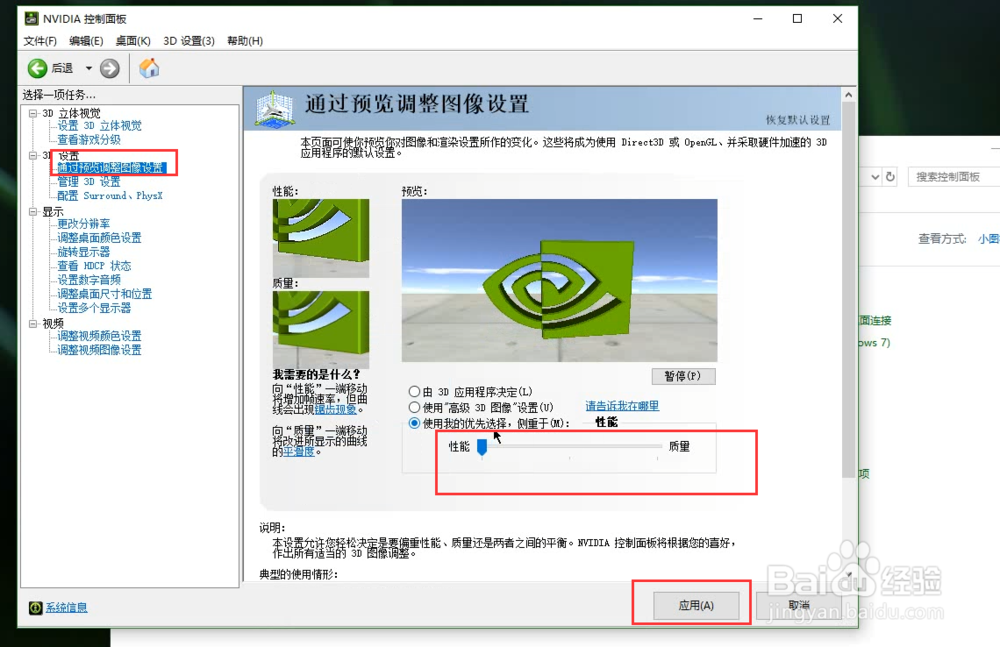Select 查看游戏分级 in tree

pos(89,140)
